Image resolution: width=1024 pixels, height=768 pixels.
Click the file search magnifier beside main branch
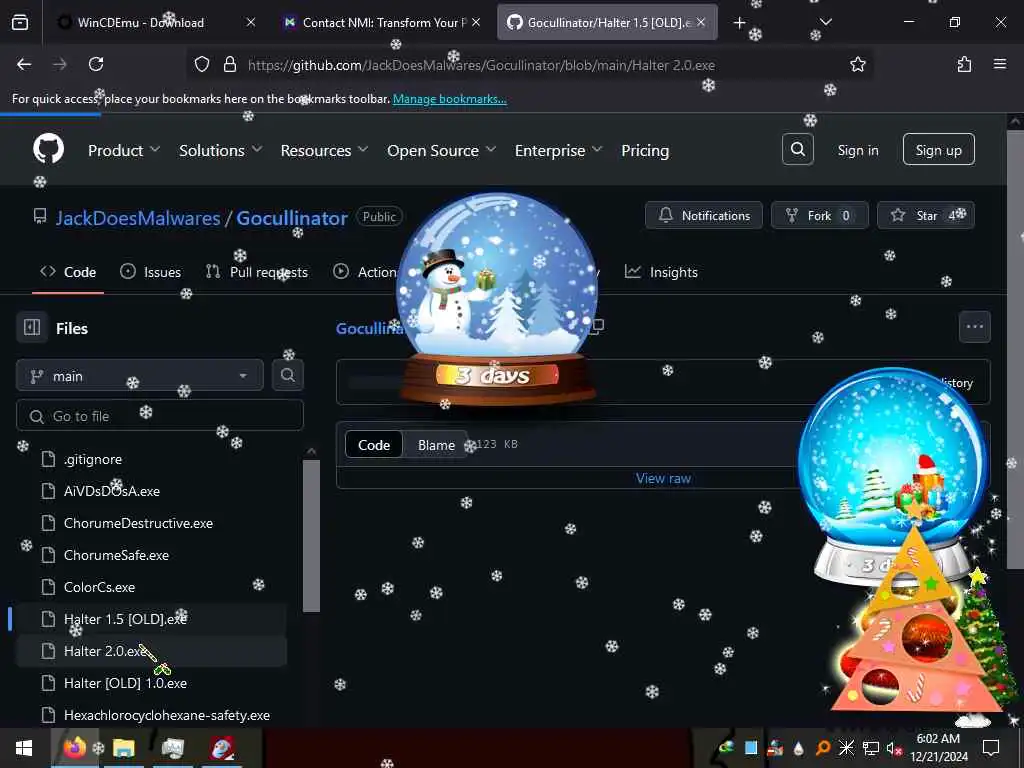point(287,375)
